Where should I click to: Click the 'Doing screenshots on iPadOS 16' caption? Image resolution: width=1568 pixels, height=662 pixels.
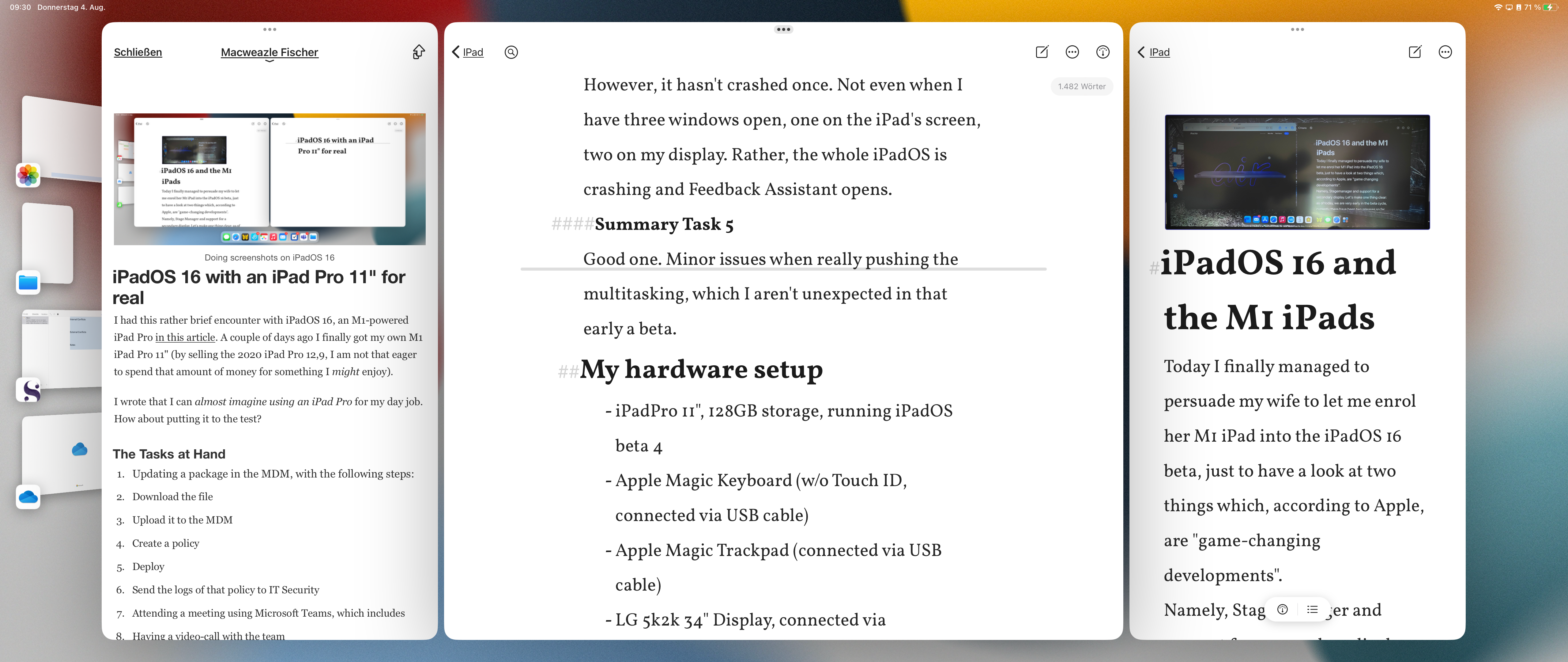click(269, 258)
